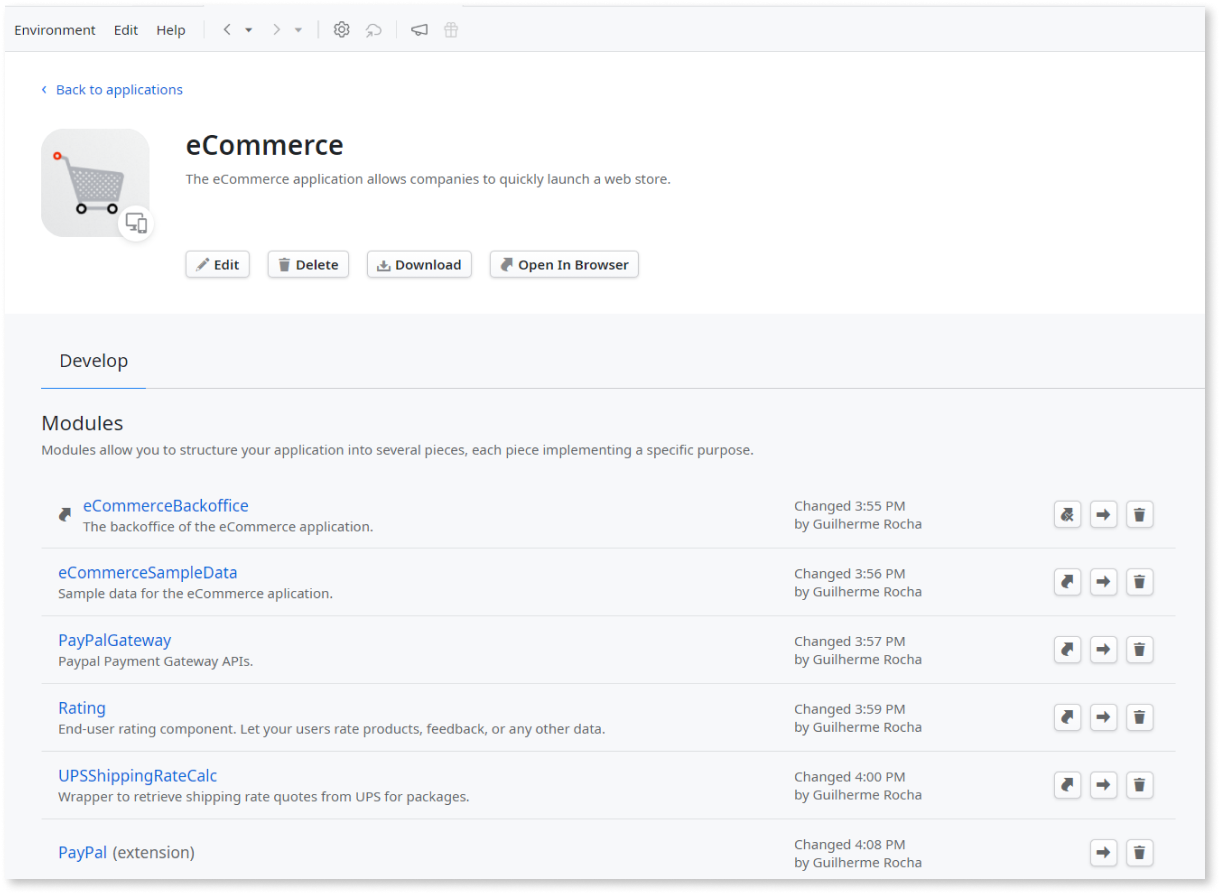Delete the PayPalGateway module via its trash icon
1220x894 pixels.
coord(1139,649)
